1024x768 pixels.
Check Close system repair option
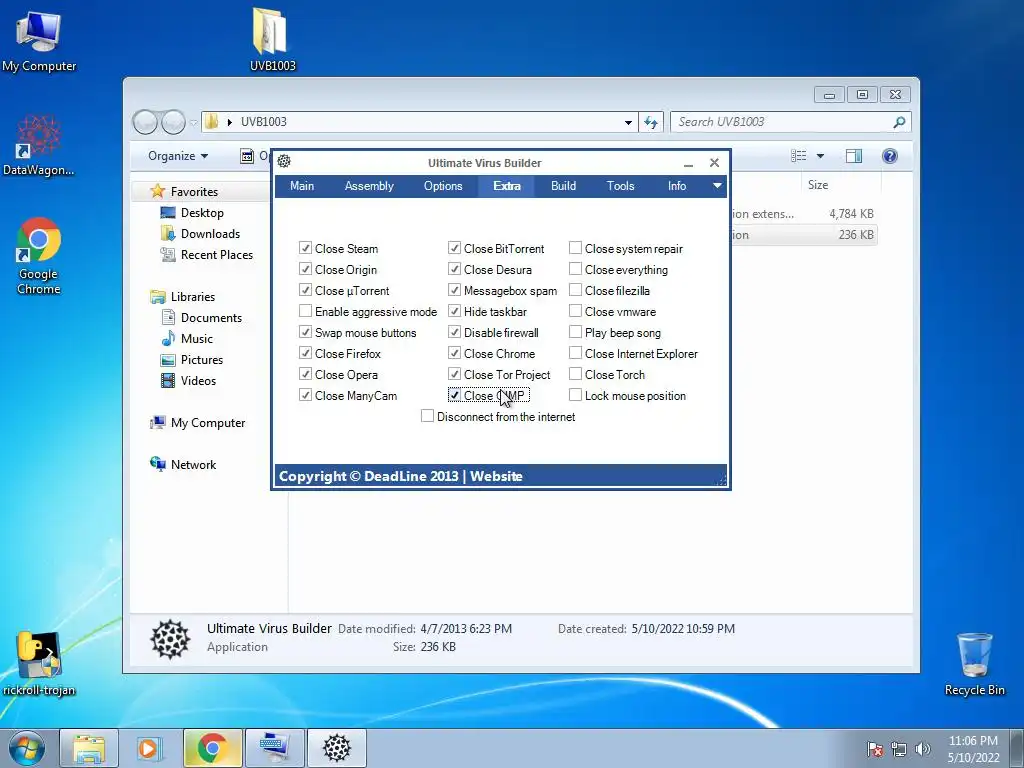pos(575,248)
